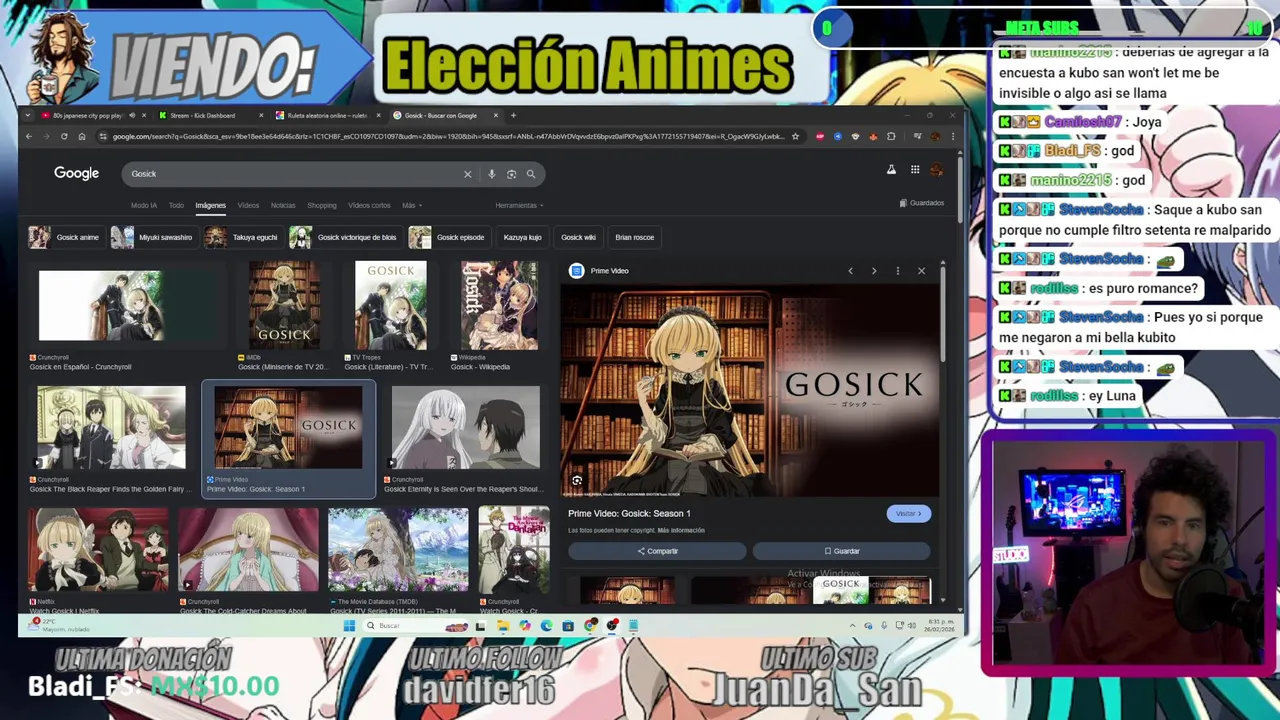Go back in the browser

(29, 136)
